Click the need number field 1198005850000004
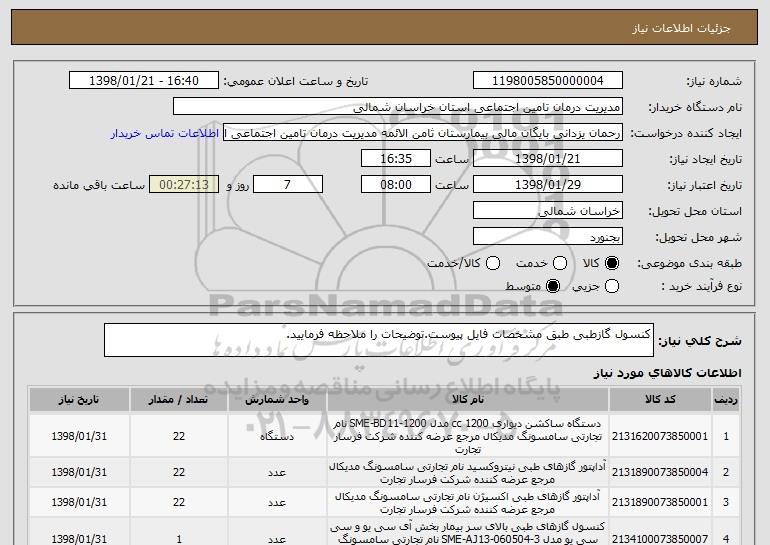 point(548,81)
